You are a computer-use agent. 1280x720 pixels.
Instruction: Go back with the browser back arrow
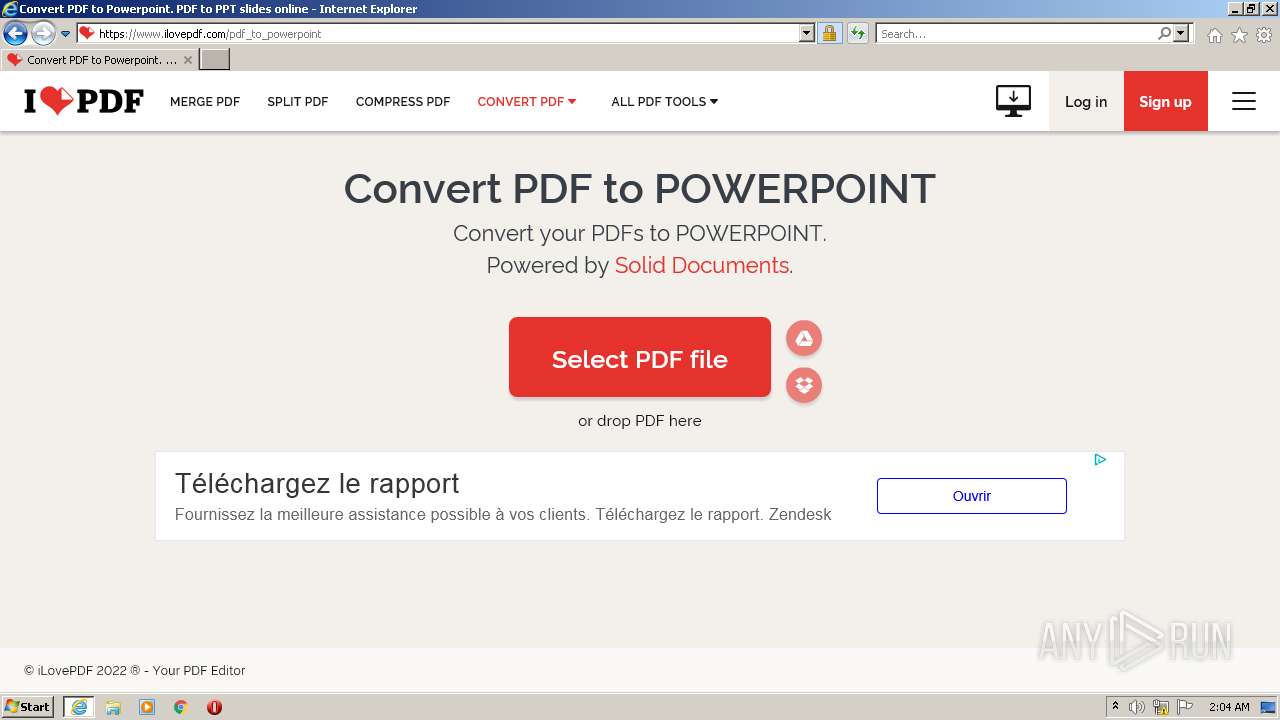click(x=15, y=33)
